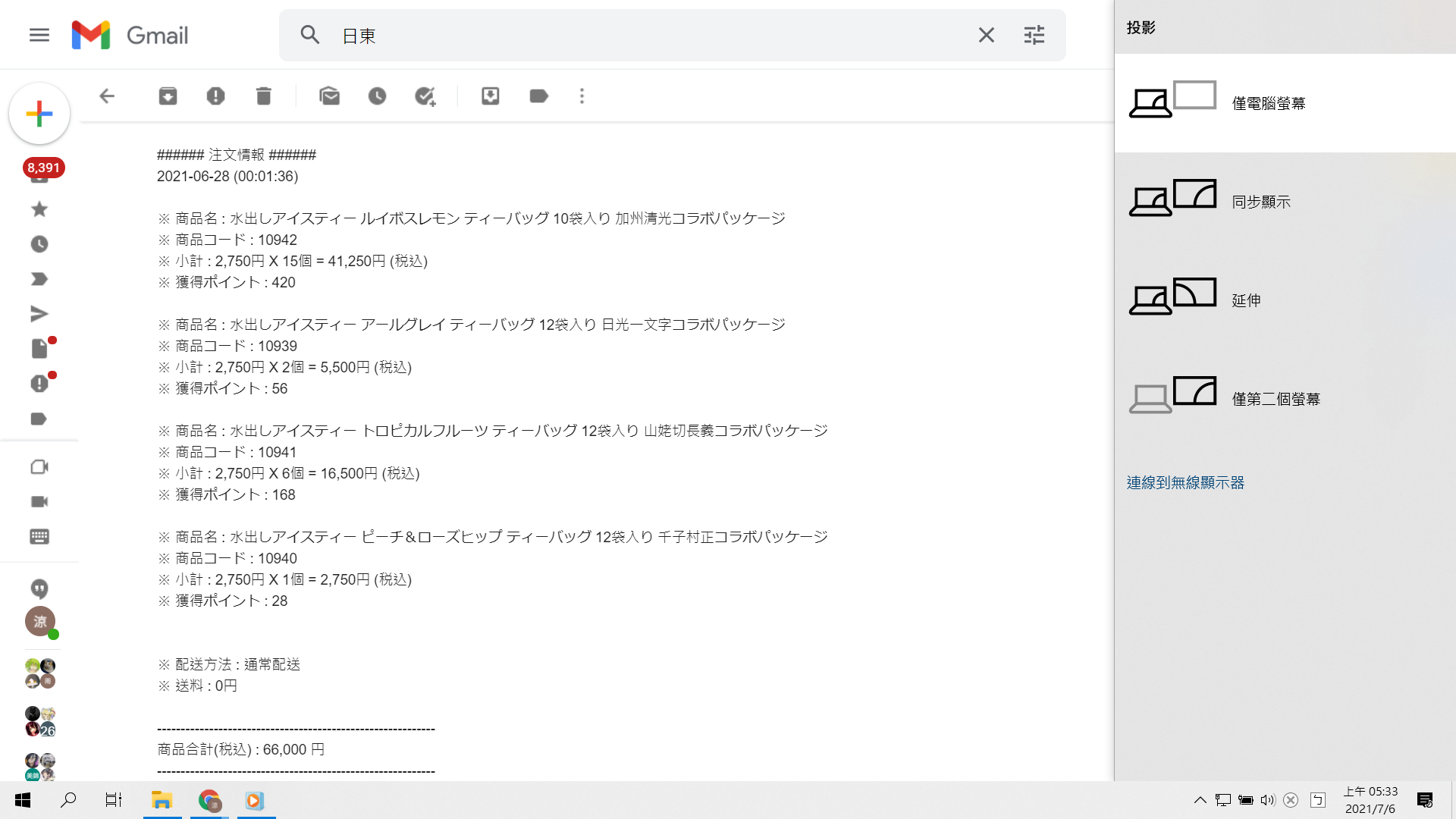Image resolution: width=1456 pixels, height=819 pixels.
Task: Select 延伸 extend projection mode
Action: pyautogui.click(x=1285, y=300)
